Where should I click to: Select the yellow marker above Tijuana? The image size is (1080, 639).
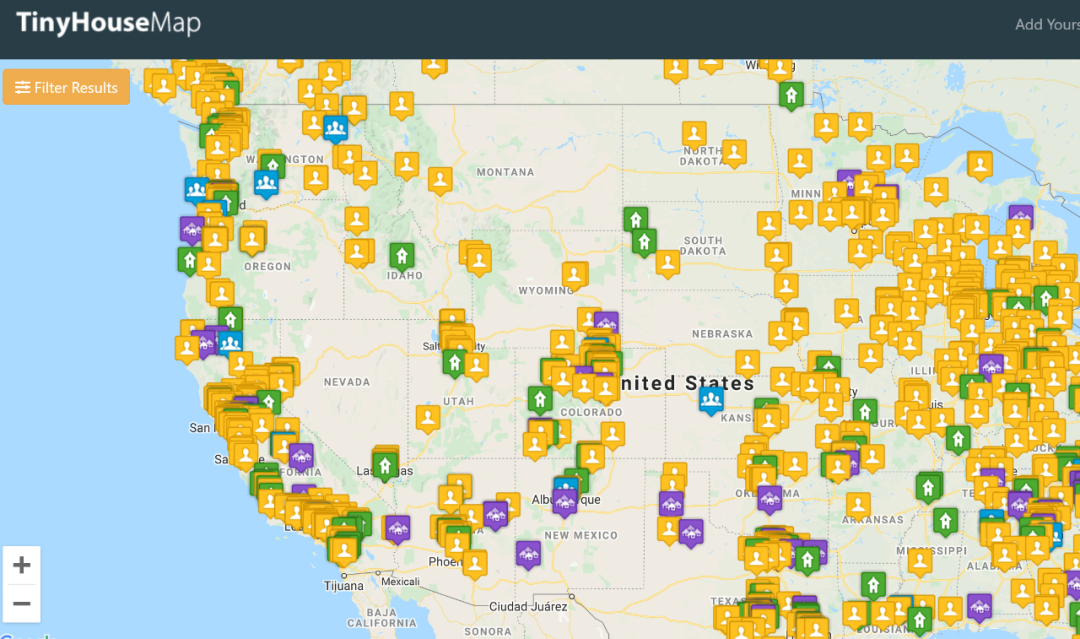click(x=344, y=550)
